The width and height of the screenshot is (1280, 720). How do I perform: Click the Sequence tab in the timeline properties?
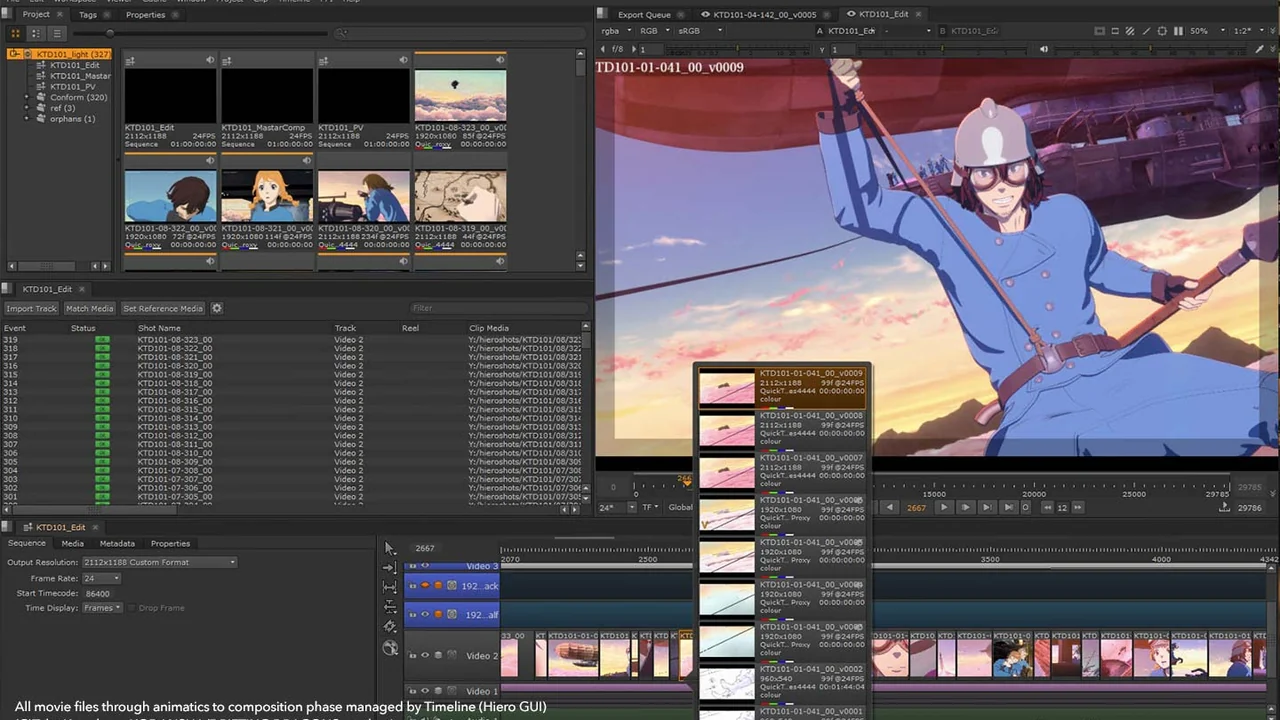pyautogui.click(x=27, y=543)
